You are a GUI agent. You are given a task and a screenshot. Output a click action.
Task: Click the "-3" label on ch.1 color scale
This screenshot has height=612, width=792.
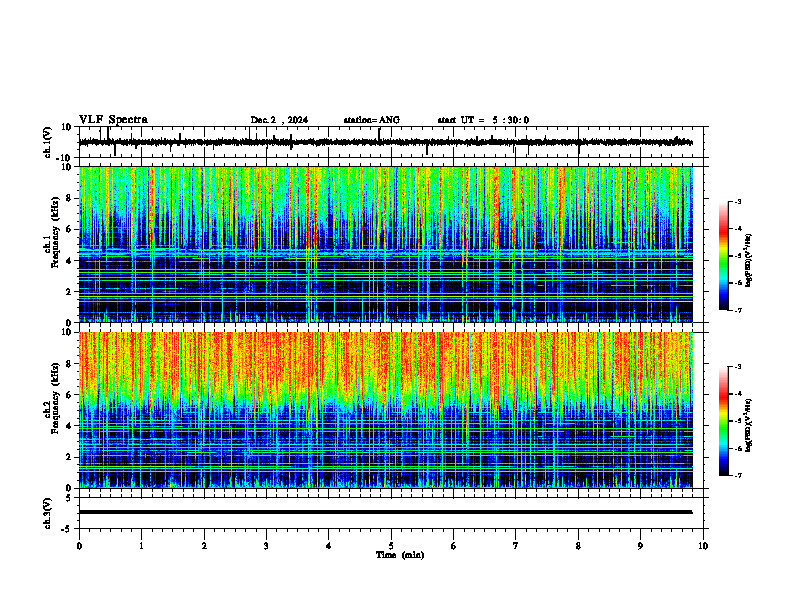[x=738, y=201]
